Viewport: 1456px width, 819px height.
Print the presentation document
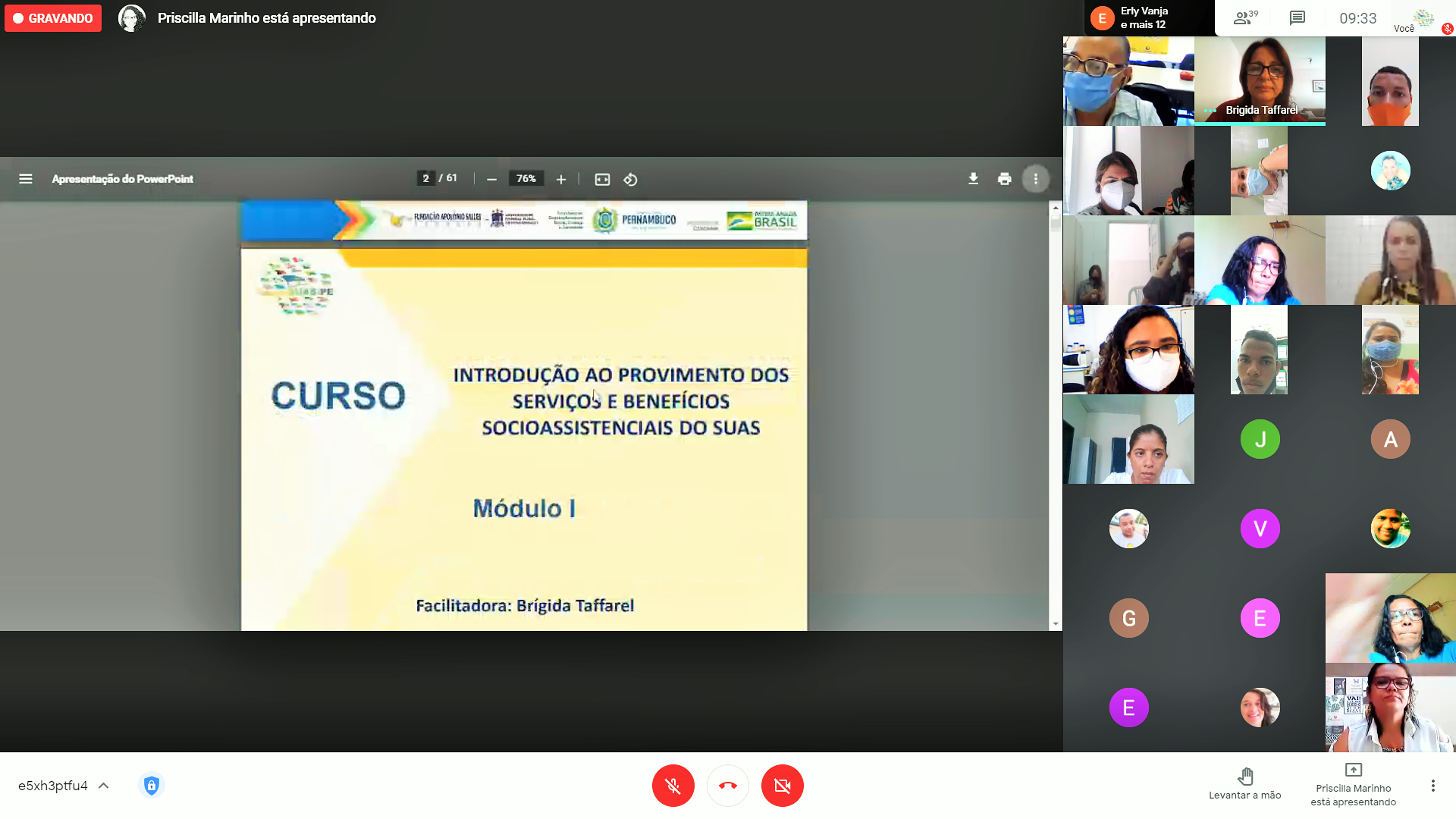1004,179
